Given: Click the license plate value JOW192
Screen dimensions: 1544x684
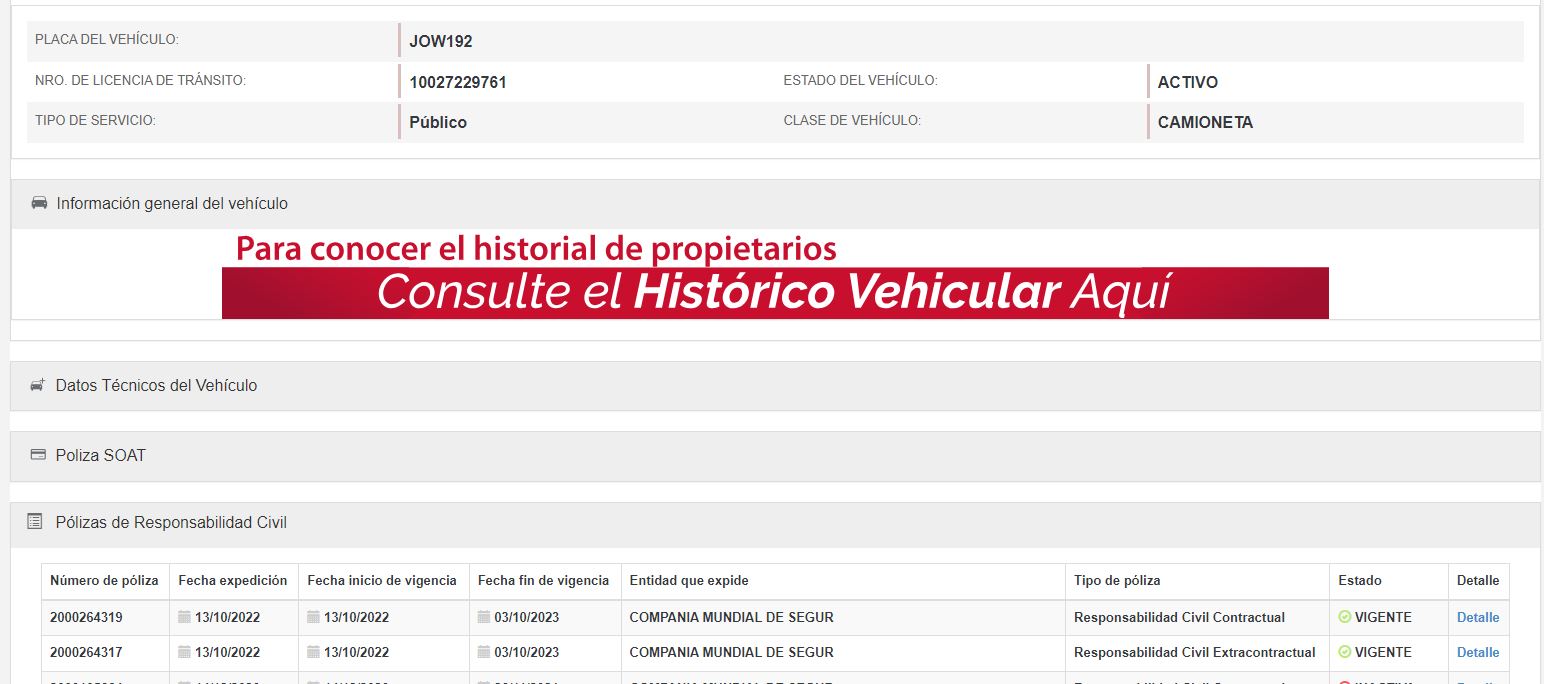Looking at the screenshot, I should [x=441, y=42].
